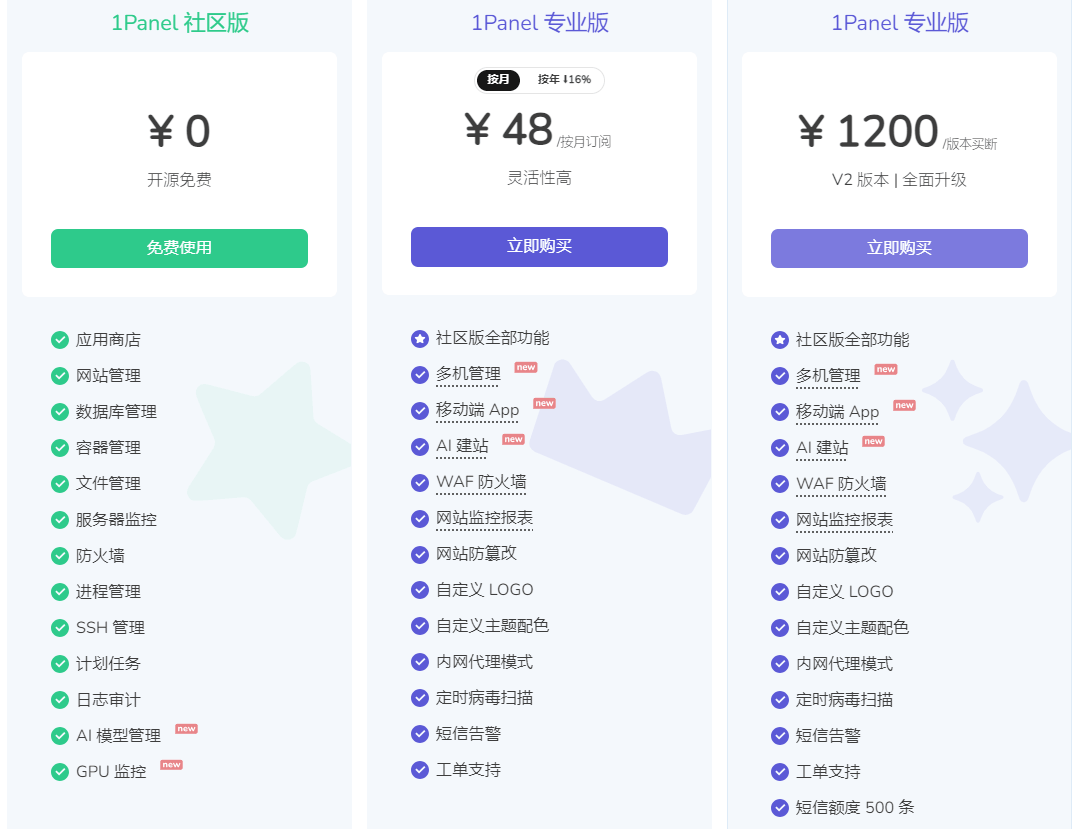Viewport: 1076px width, 829px height.
Task: Click the new badge next to AI 模型管理
Action: (x=186, y=729)
